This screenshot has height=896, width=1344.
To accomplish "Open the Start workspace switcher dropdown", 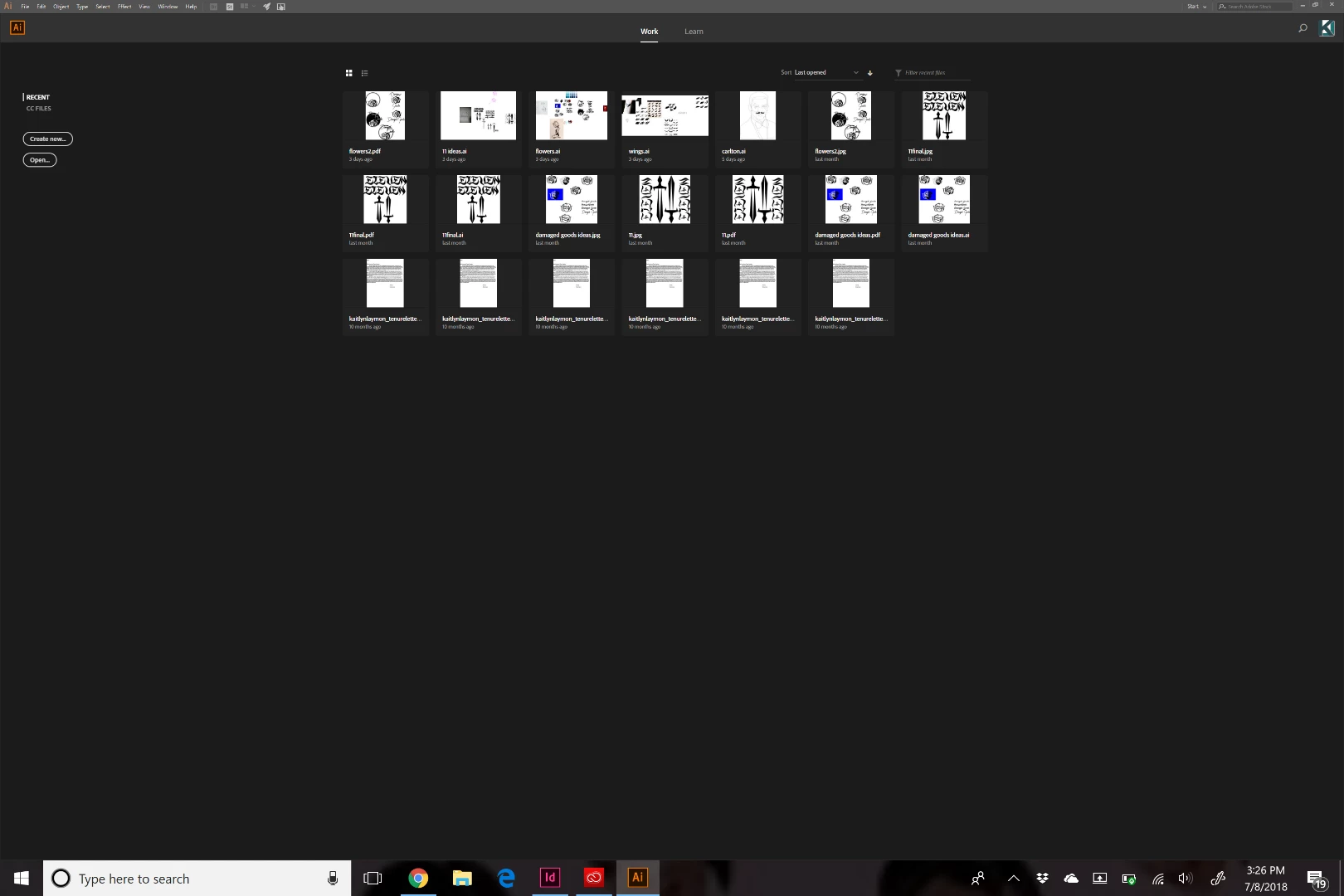I will tap(1196, 7).
